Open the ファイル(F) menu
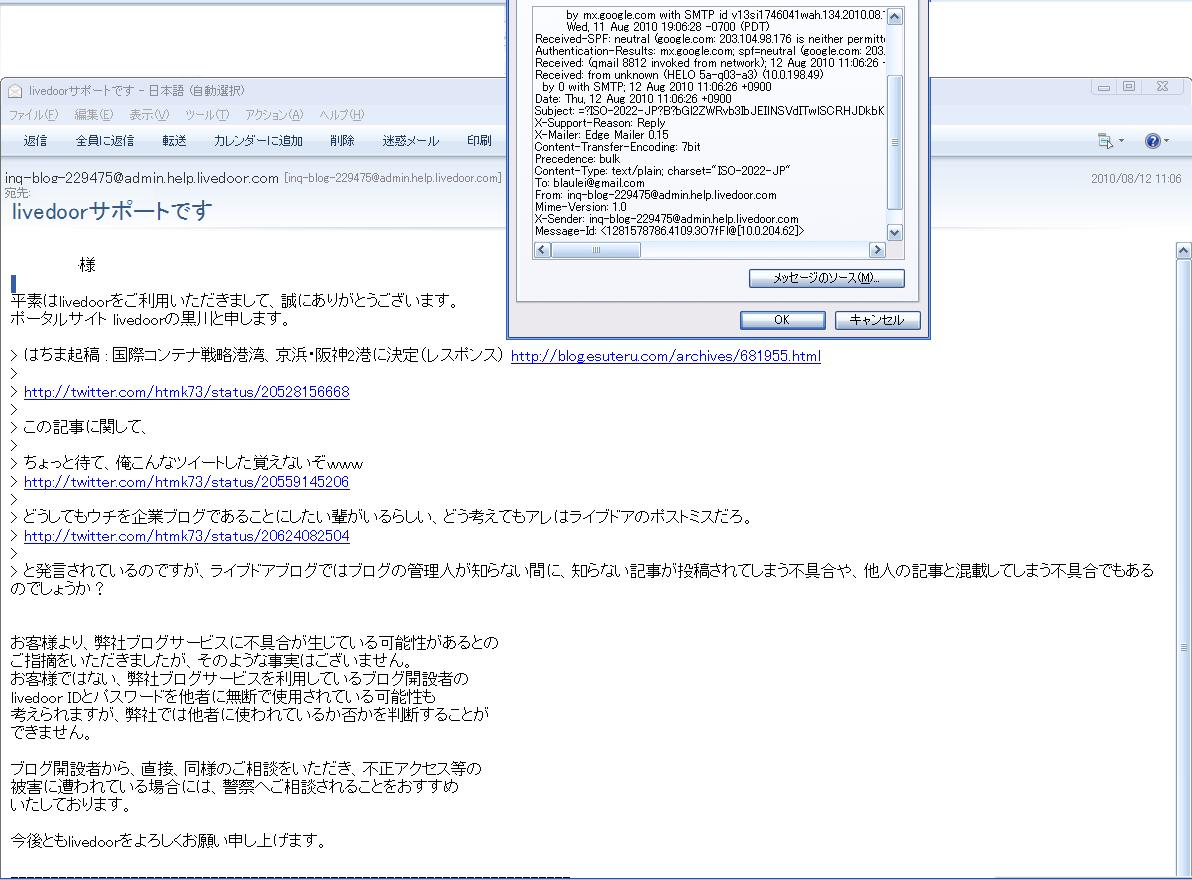Screen dimensions: 1192x880 [33, 115]
